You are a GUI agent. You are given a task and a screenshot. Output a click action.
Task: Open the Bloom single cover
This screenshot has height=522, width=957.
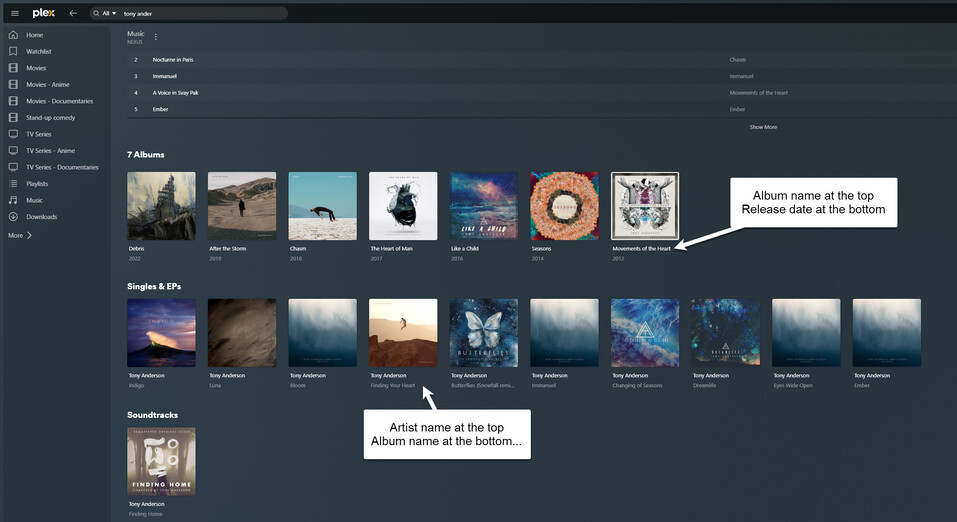coord(322,333)
